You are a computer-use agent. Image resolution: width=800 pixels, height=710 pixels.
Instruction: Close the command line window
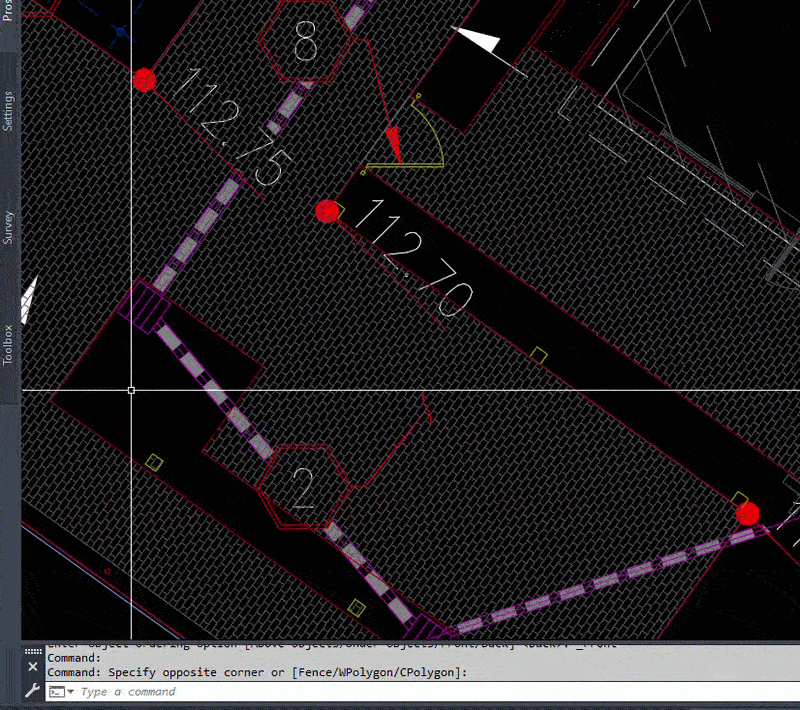click(33, 667)
